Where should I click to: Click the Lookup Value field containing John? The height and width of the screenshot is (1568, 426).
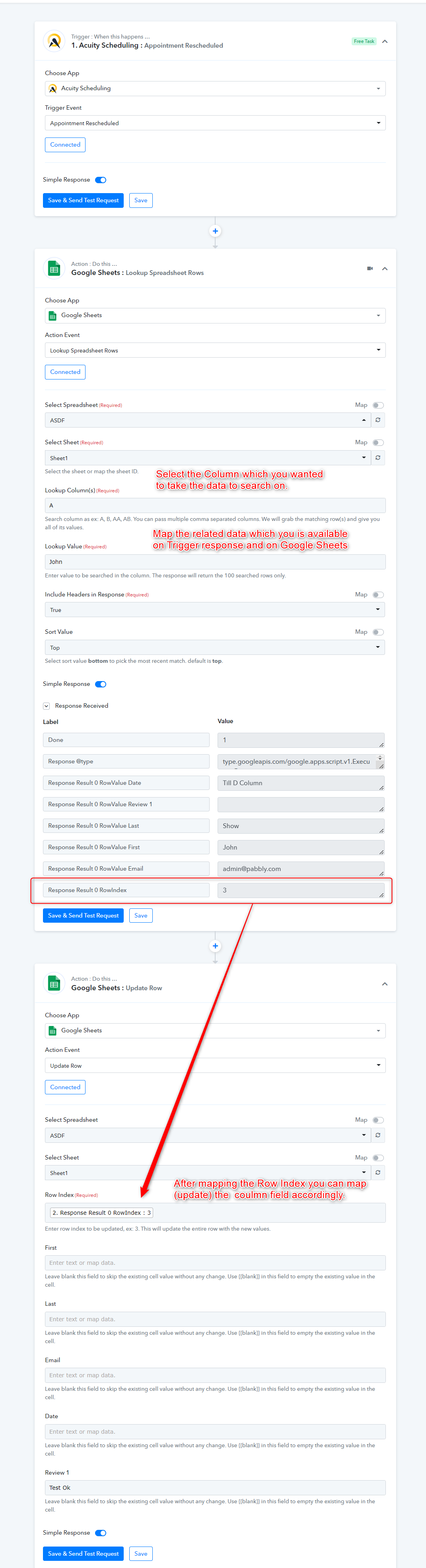(x=215, y=562)
